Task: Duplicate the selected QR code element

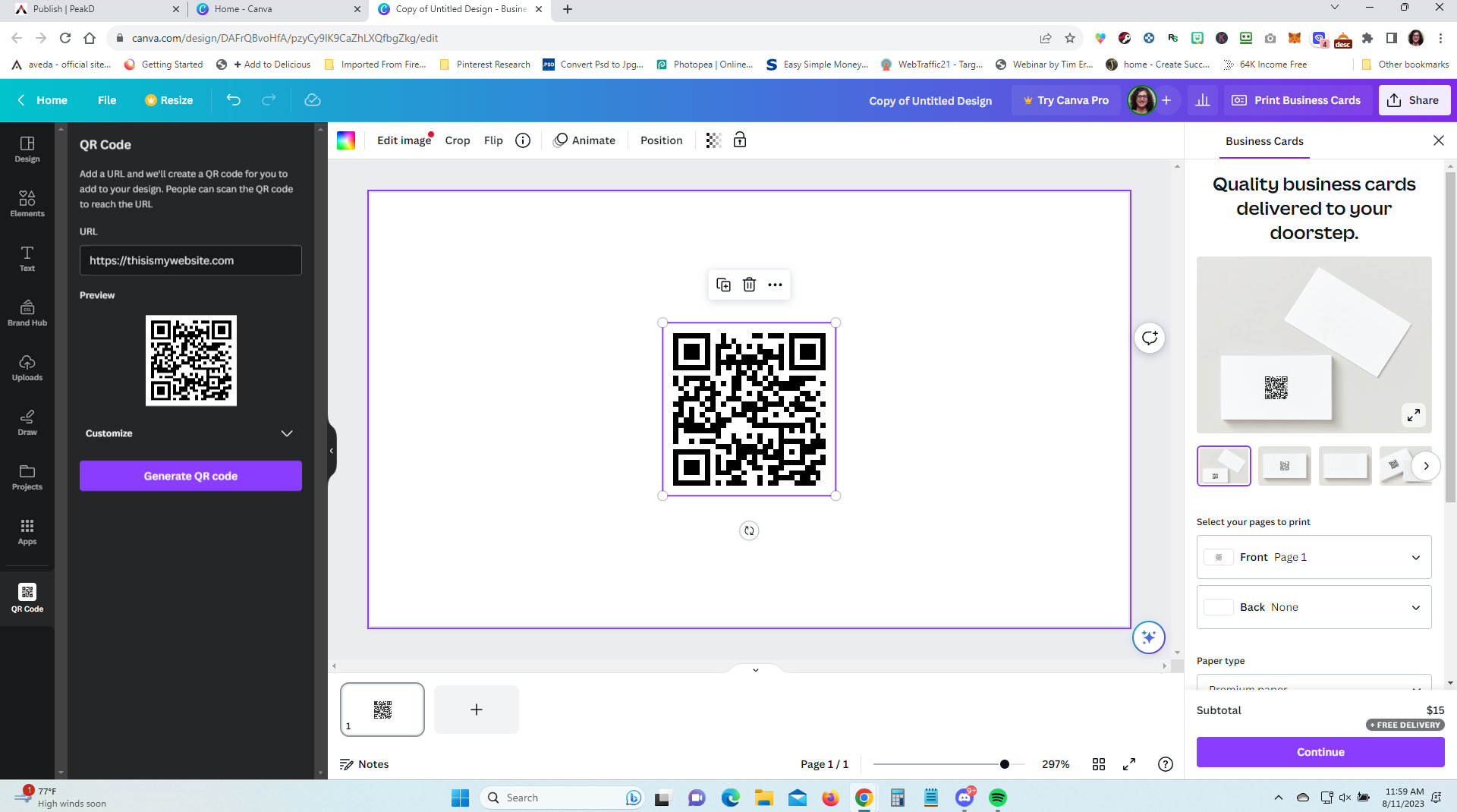Action: 723,285
